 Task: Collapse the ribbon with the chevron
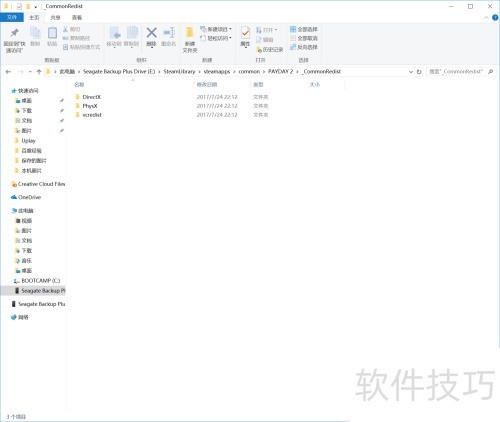tap(486, 18)
